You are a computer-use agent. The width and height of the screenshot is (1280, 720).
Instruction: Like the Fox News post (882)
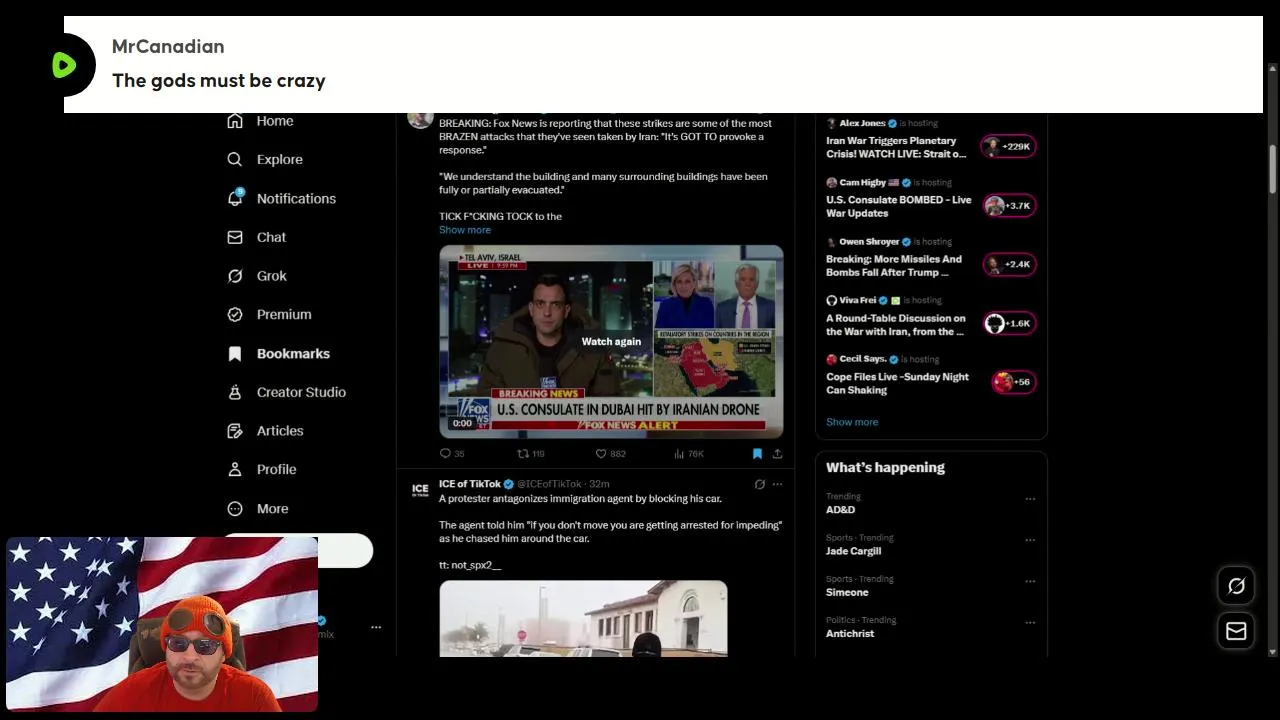click(x=610, y=453)
